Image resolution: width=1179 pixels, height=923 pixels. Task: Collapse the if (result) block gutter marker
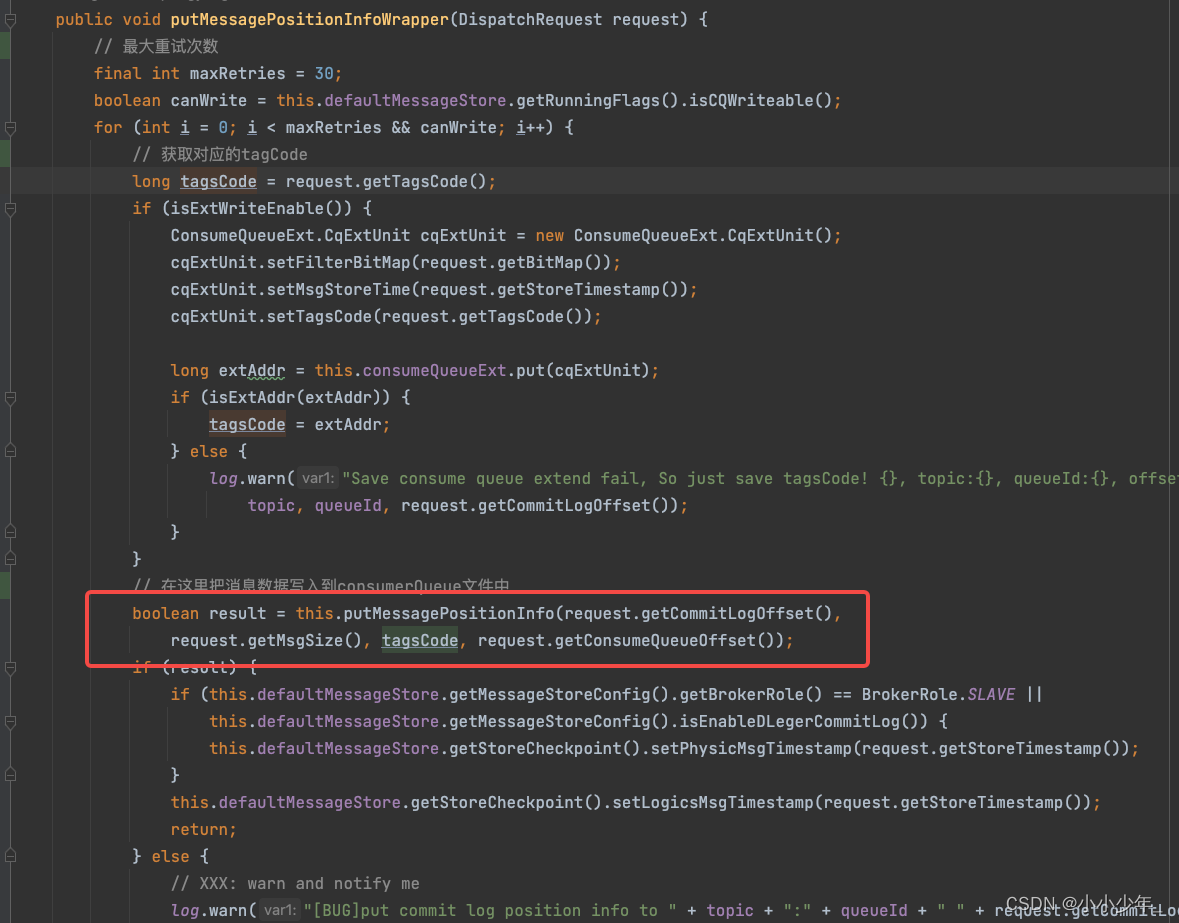(x=11, y=667)
